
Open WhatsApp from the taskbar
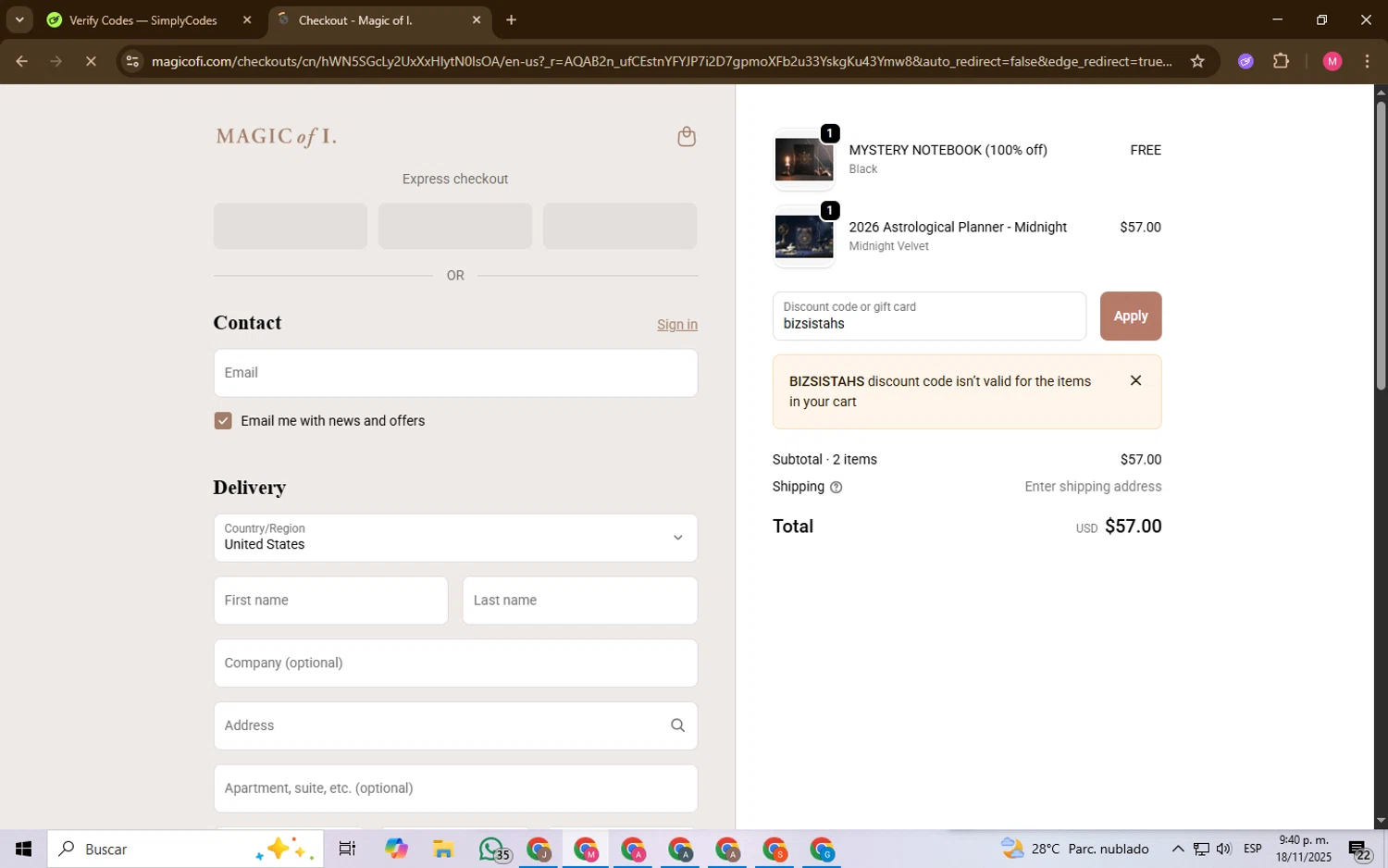tap(493, 849)
